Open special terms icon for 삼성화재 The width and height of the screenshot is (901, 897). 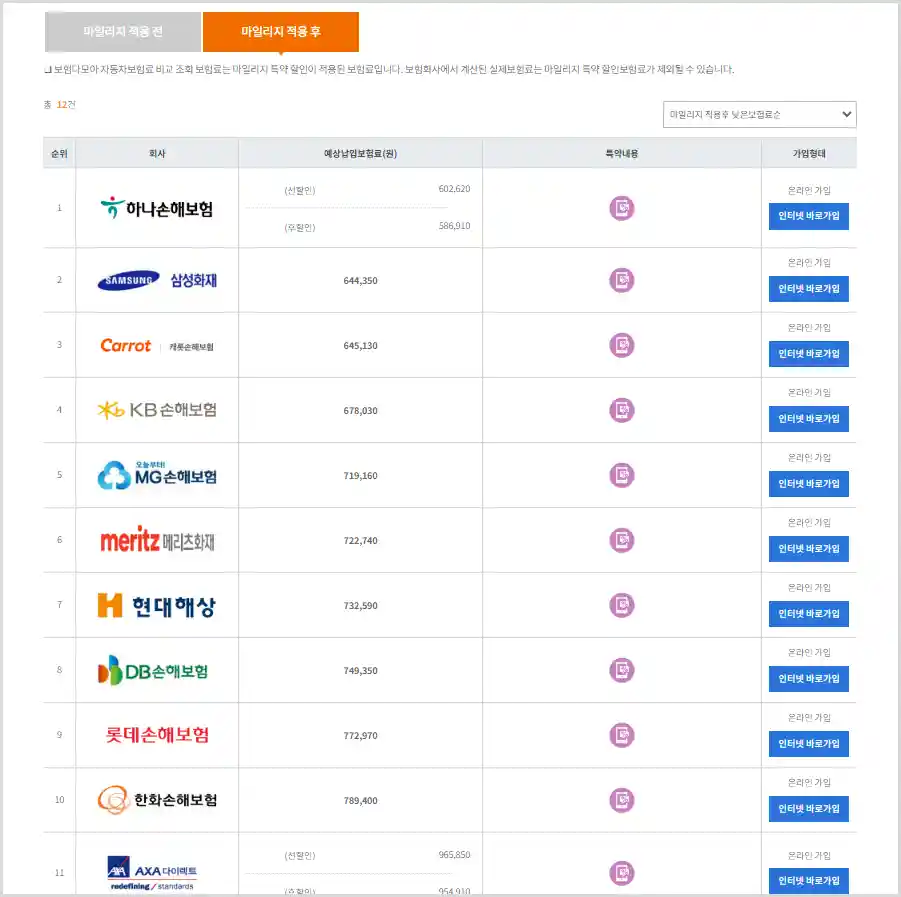tap(622, 280)
